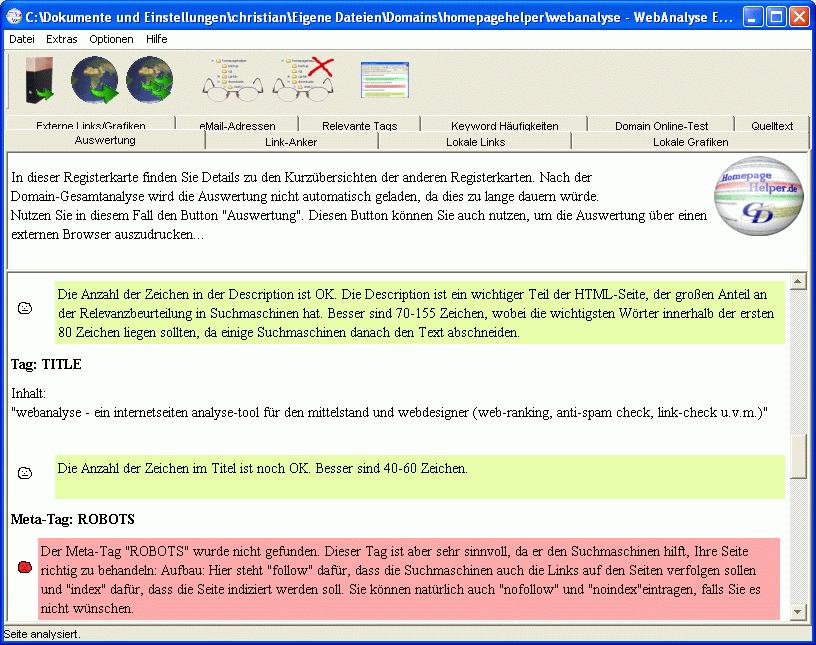Open the Optionen menu
Viewport: 816px width, 645px height.
coord(111,39)
